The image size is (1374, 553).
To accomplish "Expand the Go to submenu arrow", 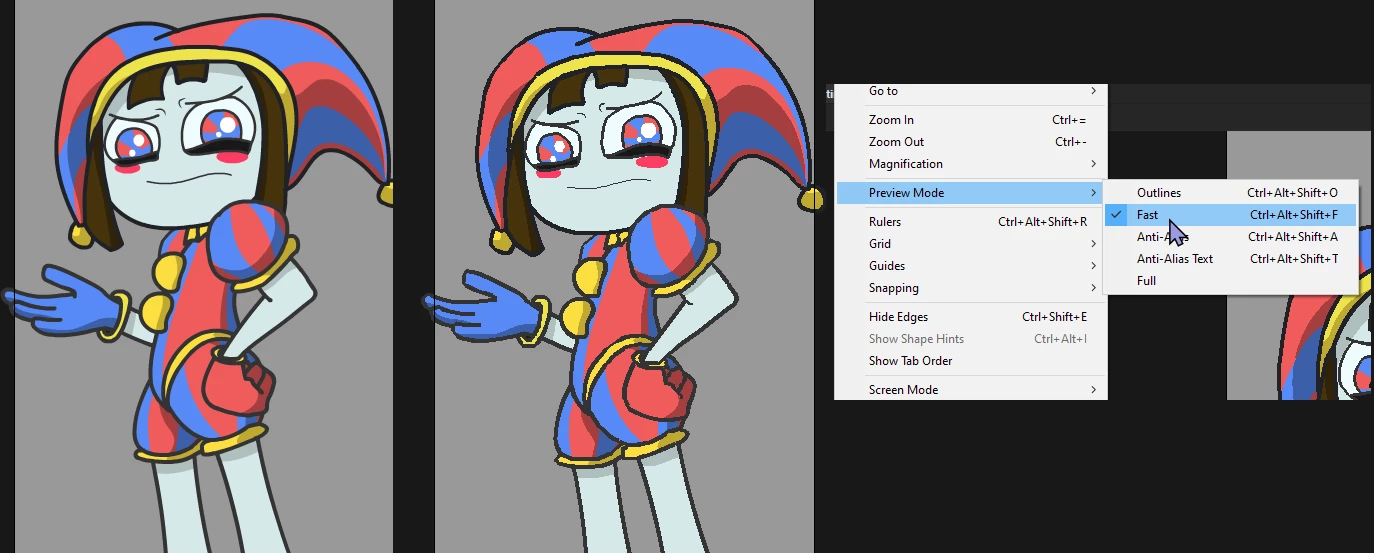I will point(1093,91).
